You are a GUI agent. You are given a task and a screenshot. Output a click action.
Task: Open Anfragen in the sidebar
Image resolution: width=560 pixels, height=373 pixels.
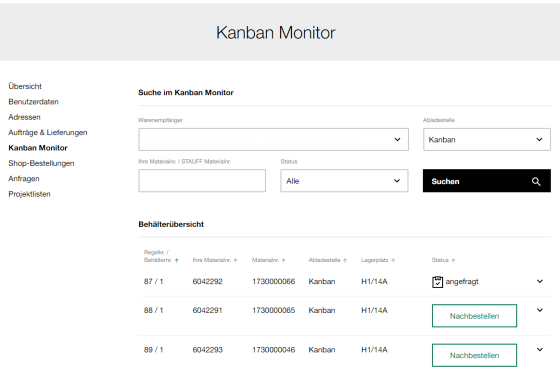[x=24, y=179]
